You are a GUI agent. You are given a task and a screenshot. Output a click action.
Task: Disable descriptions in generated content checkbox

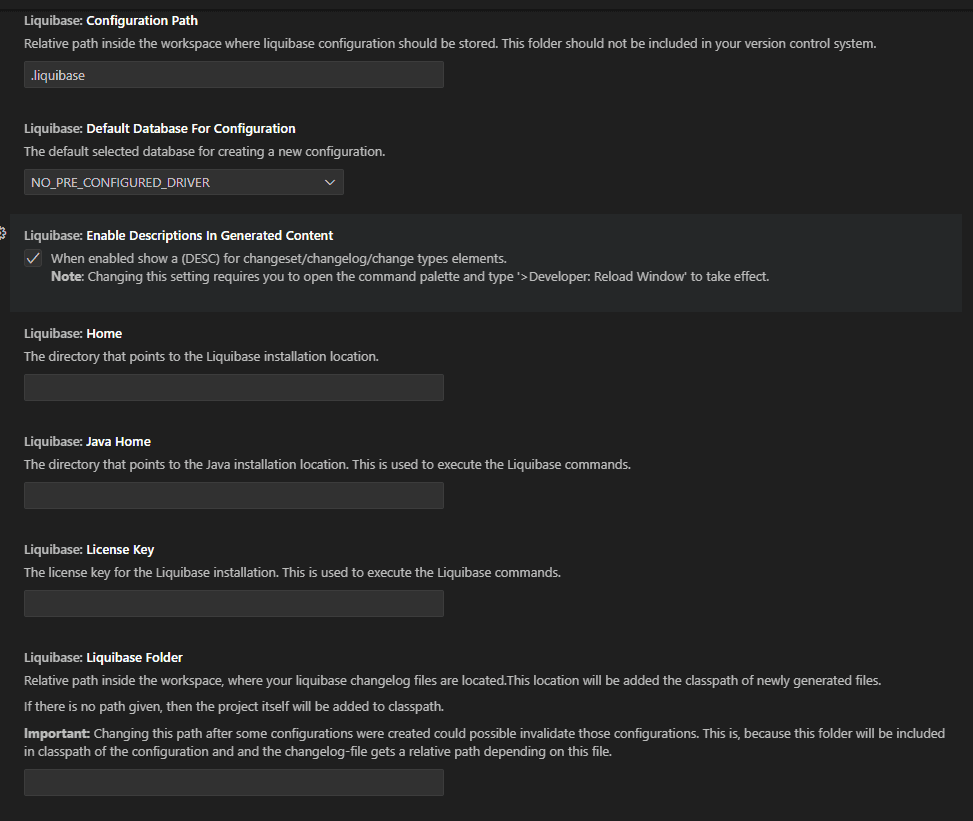[33, 257]
